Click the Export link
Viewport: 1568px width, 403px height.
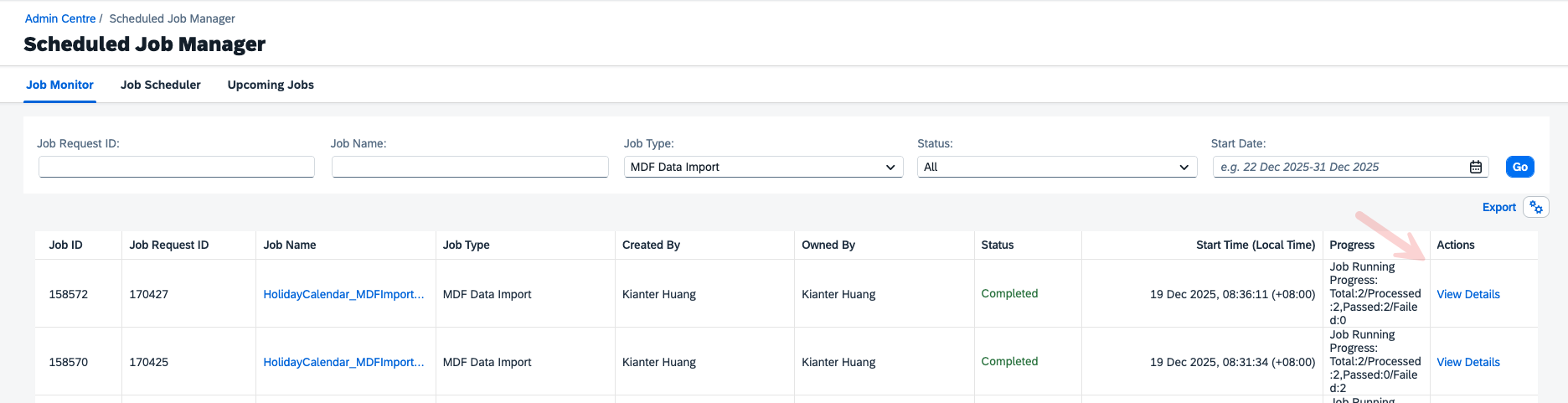(1498, 207)
